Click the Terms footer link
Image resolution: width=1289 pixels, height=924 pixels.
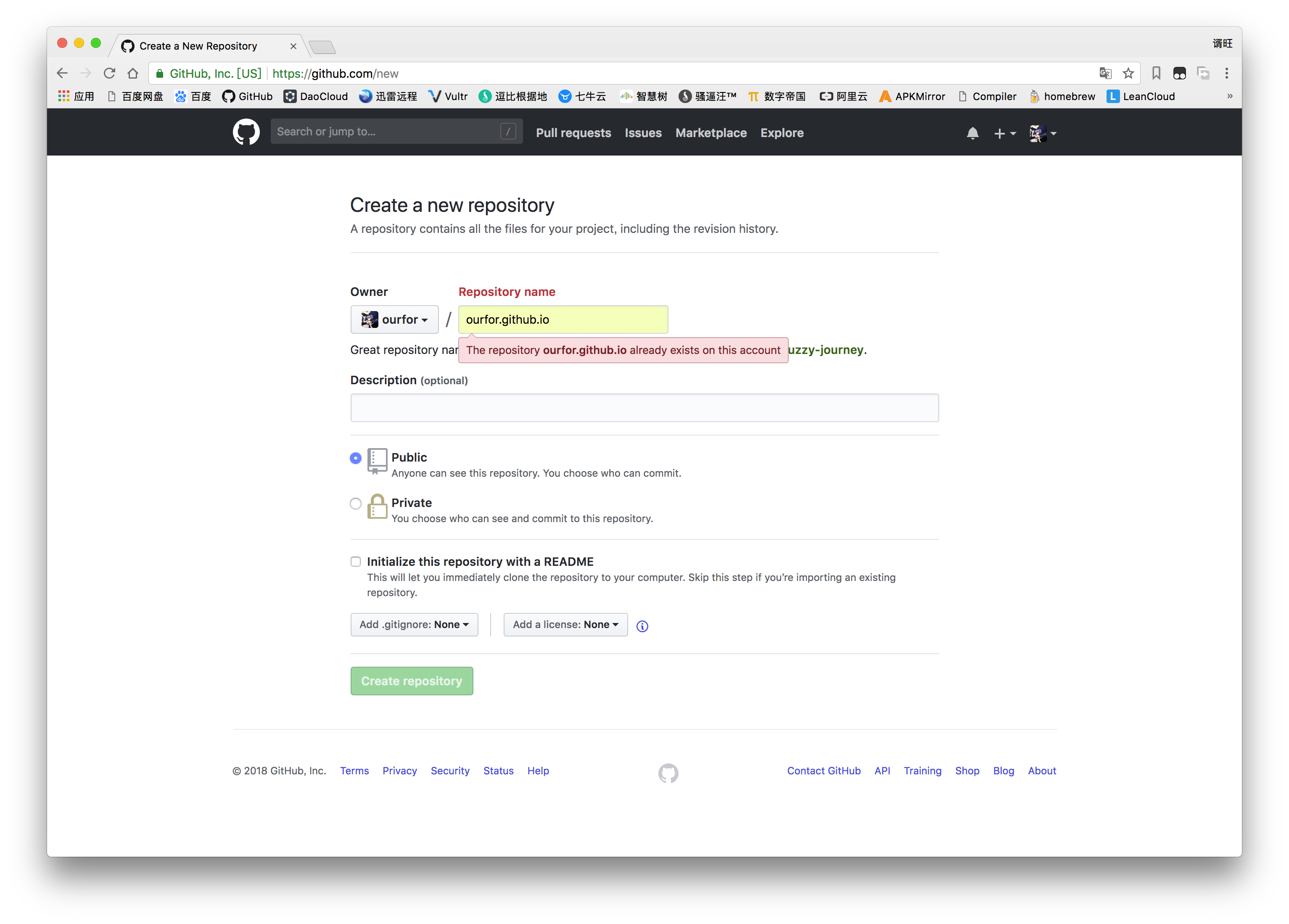(354, 770)
